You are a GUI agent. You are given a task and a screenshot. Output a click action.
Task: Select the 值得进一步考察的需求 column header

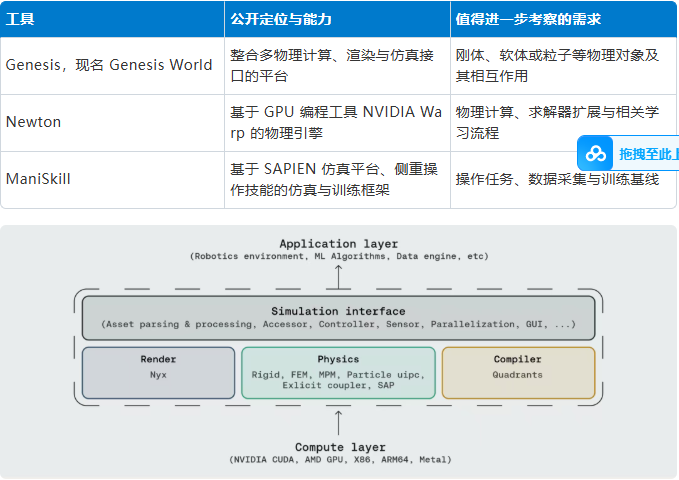click(x=563, y=19)
